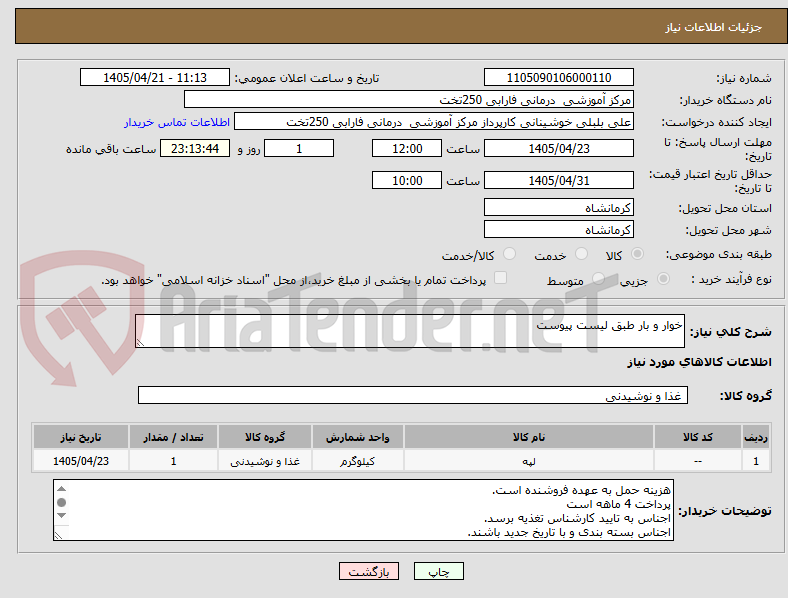Click the واحد شمارش column header
788x598 pixels.
357,437
